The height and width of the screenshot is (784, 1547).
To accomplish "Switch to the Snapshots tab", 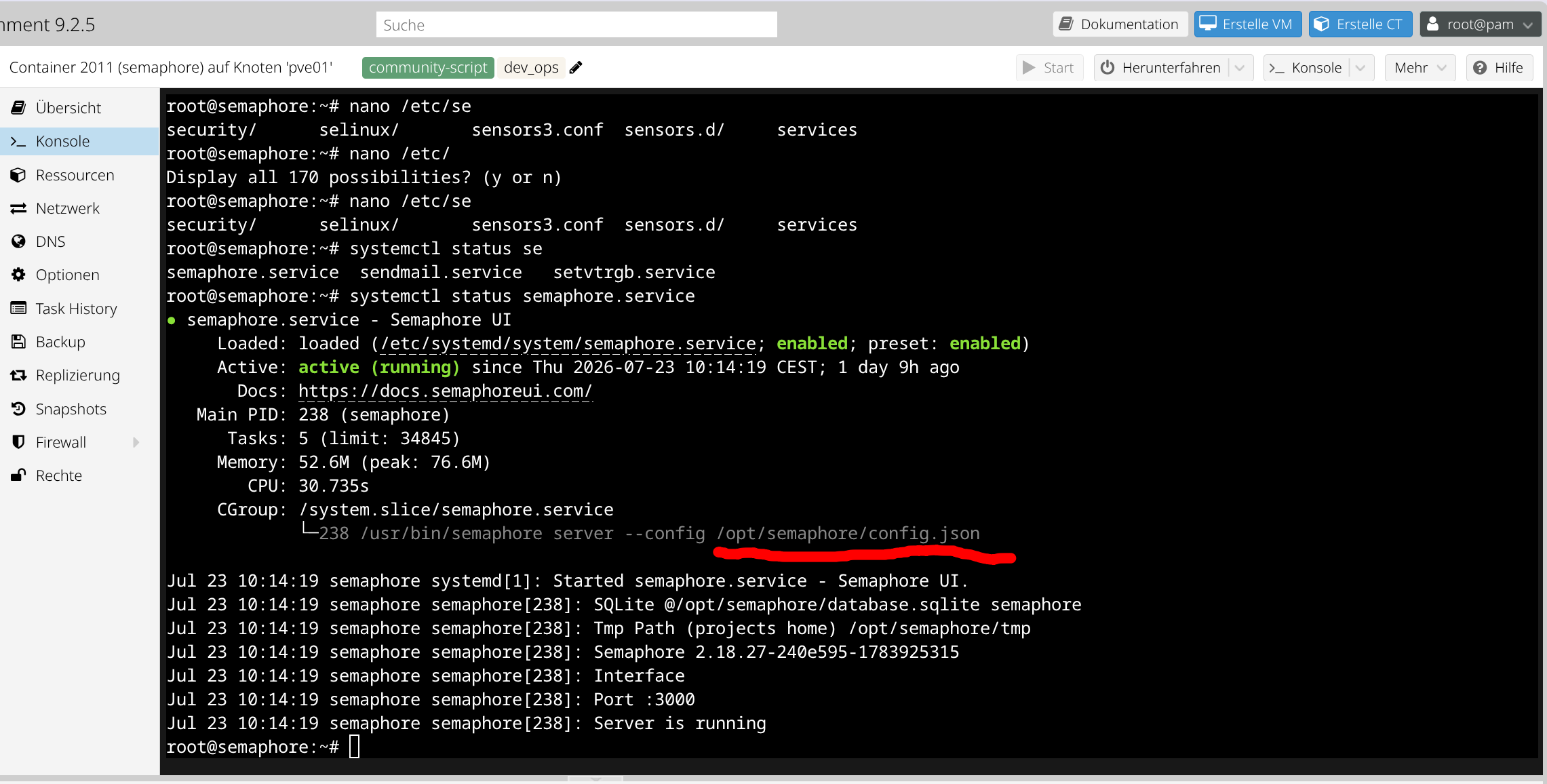I will click(x=79, y=409).
